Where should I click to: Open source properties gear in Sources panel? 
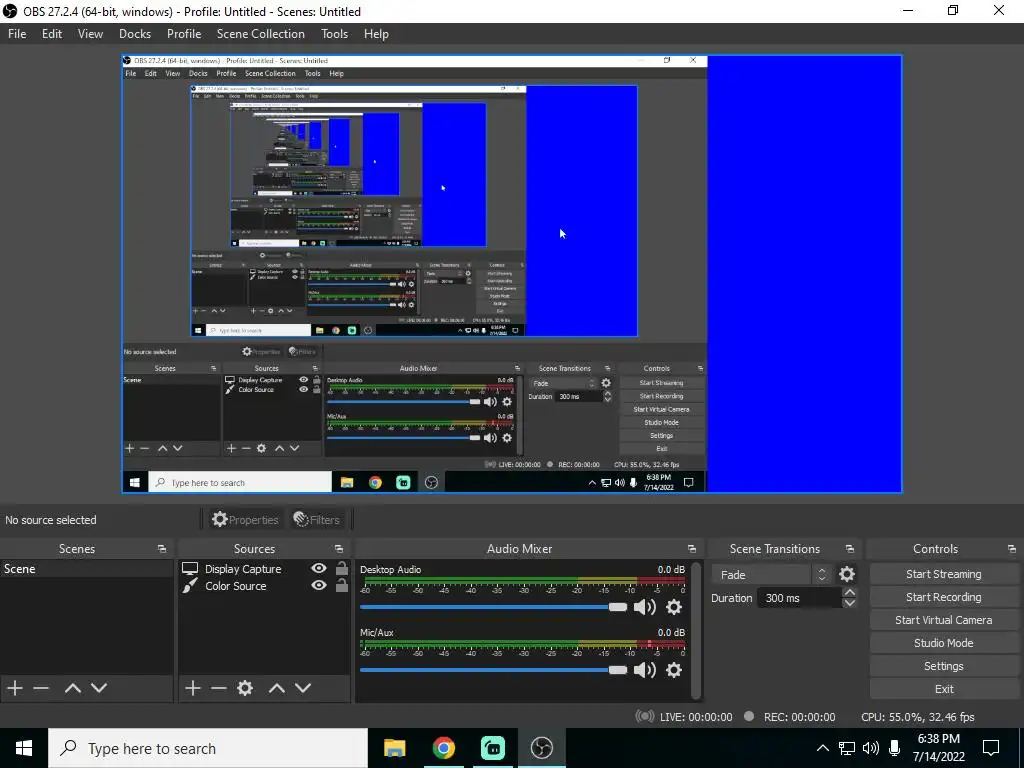(245, 688)
